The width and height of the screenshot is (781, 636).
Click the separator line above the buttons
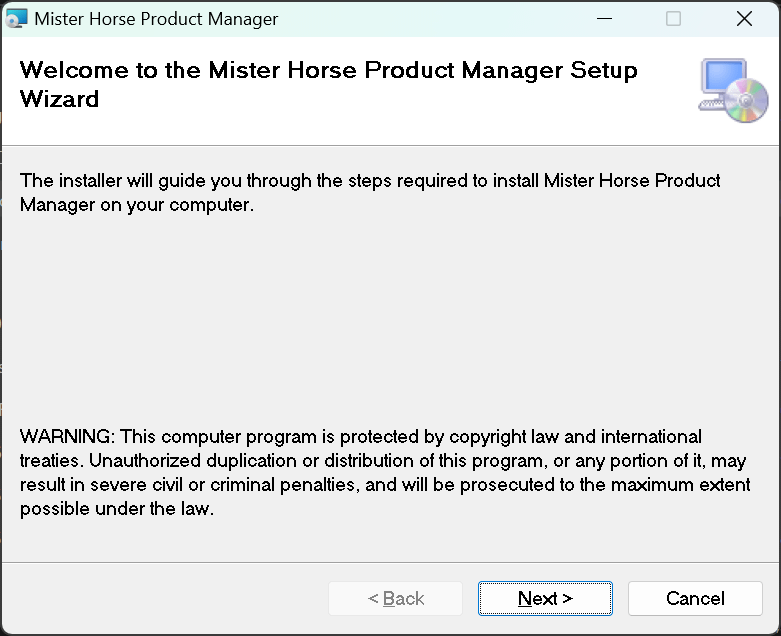[x=390, y=562]
